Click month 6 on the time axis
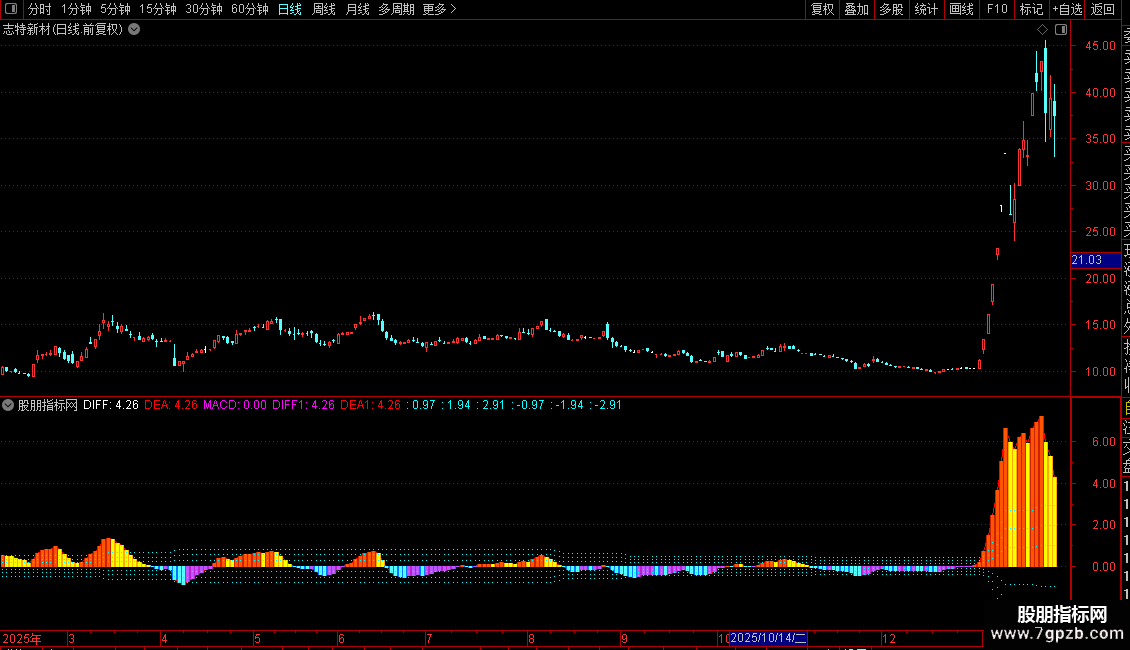 [341, 638]
